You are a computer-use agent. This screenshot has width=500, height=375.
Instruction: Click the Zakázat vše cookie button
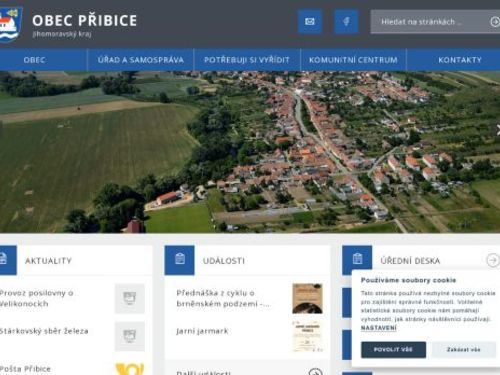click(464, 350)
